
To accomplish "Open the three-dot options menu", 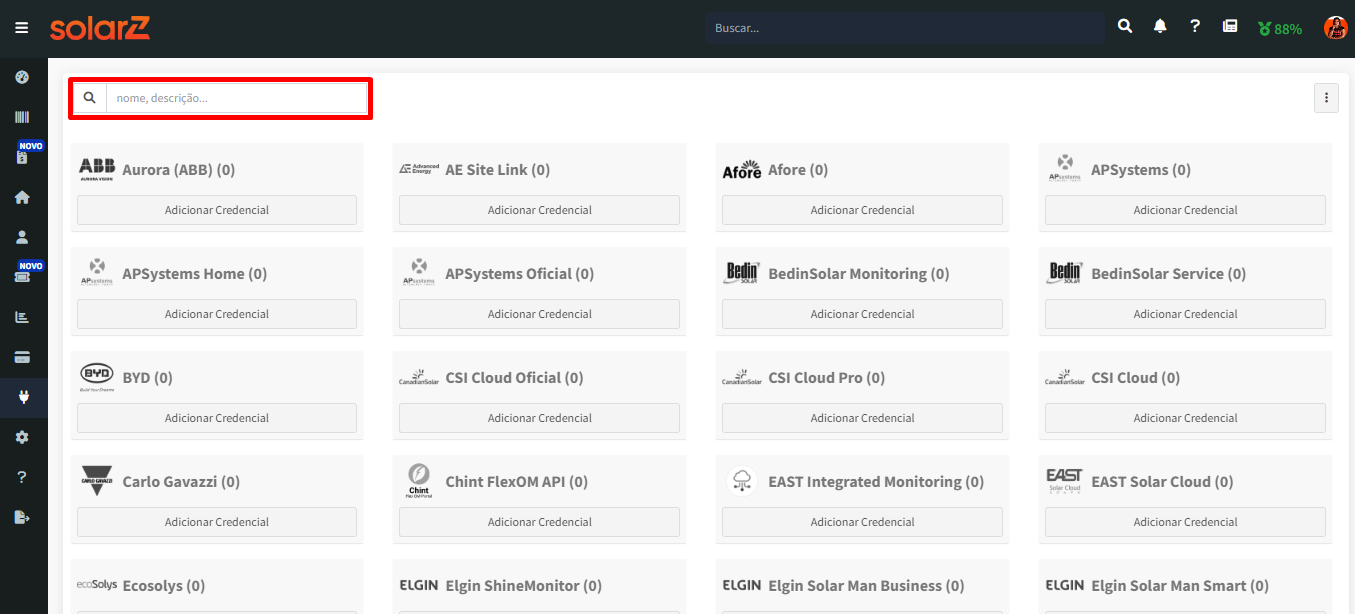I will 1326,98.
